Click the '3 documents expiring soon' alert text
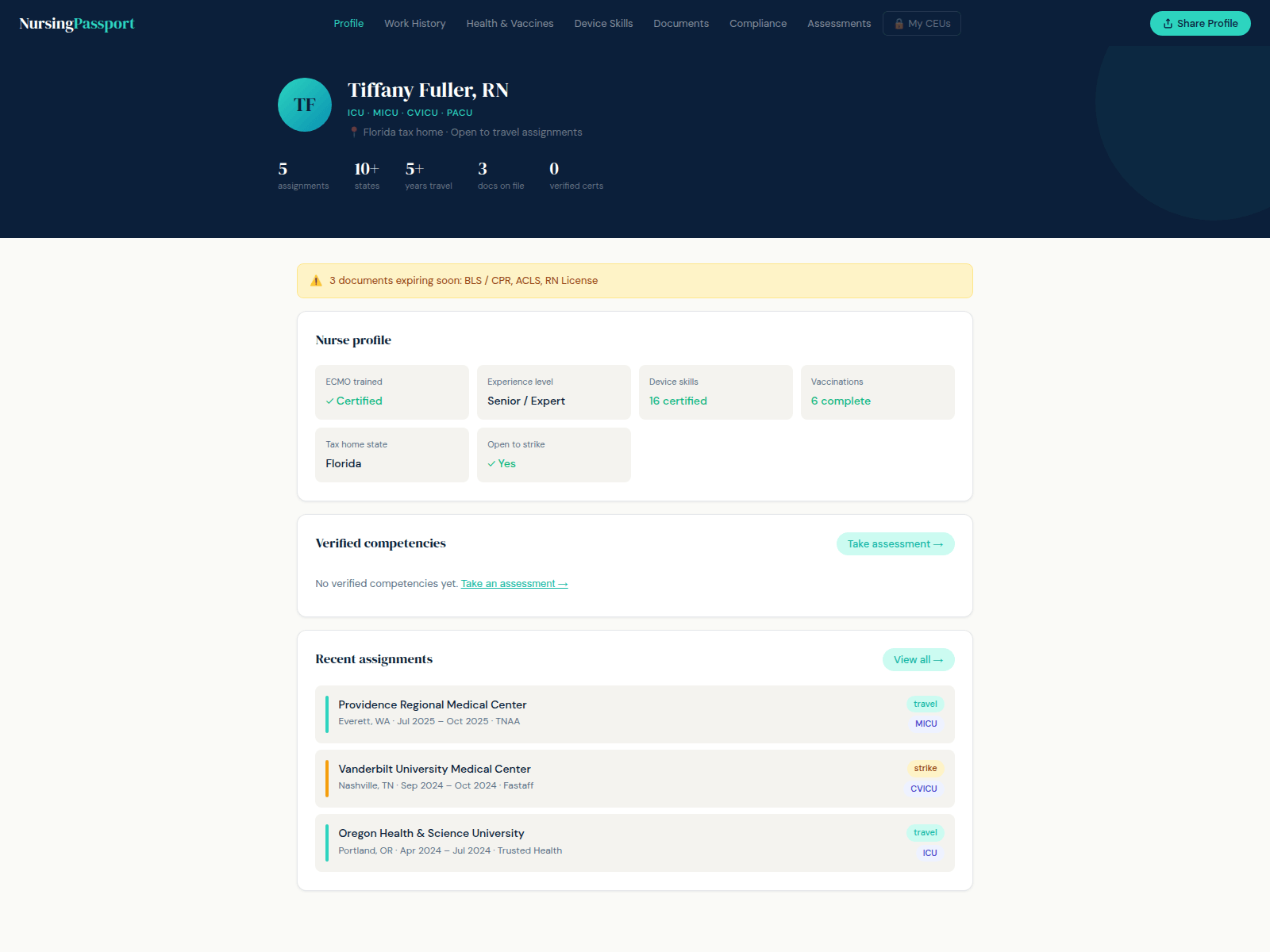The height and width of the screenshot is (952, 1270). tap(464, 281)
